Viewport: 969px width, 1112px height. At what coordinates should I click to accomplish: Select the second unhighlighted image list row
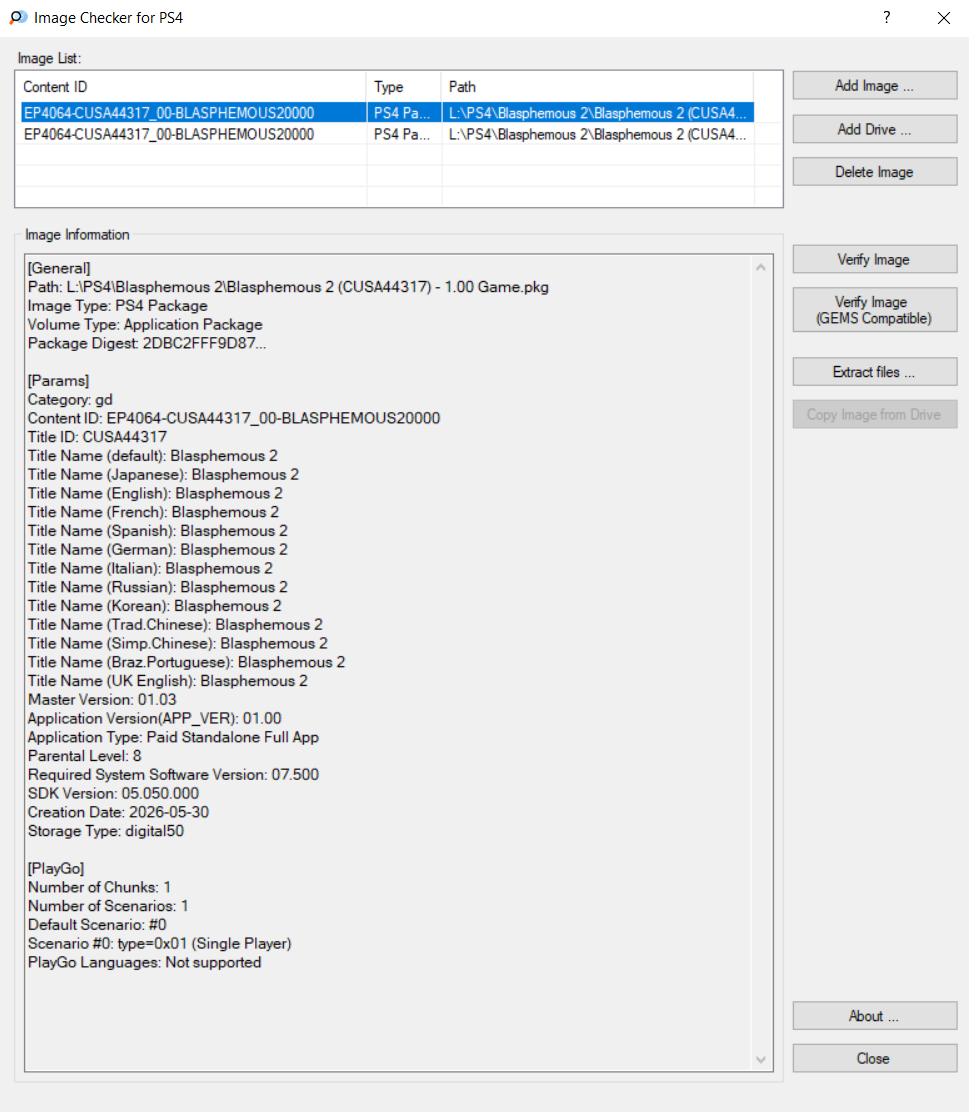pos(387,134)
